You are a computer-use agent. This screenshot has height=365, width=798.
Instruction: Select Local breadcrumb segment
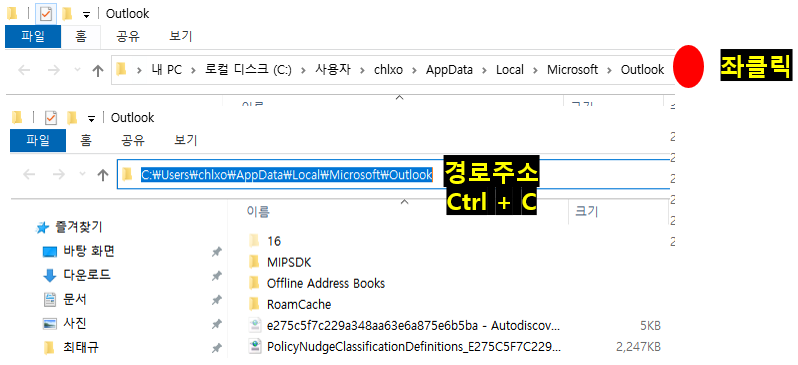(510, 70)
